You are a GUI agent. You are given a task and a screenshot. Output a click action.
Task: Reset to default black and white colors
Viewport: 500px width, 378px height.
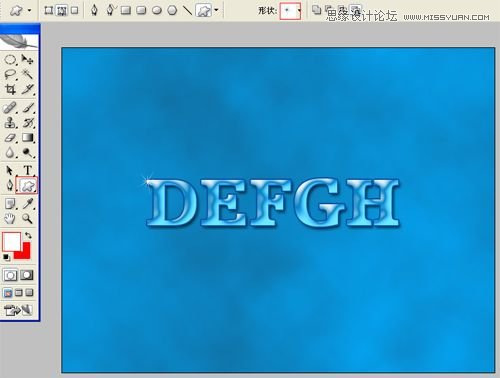[6, 257]
